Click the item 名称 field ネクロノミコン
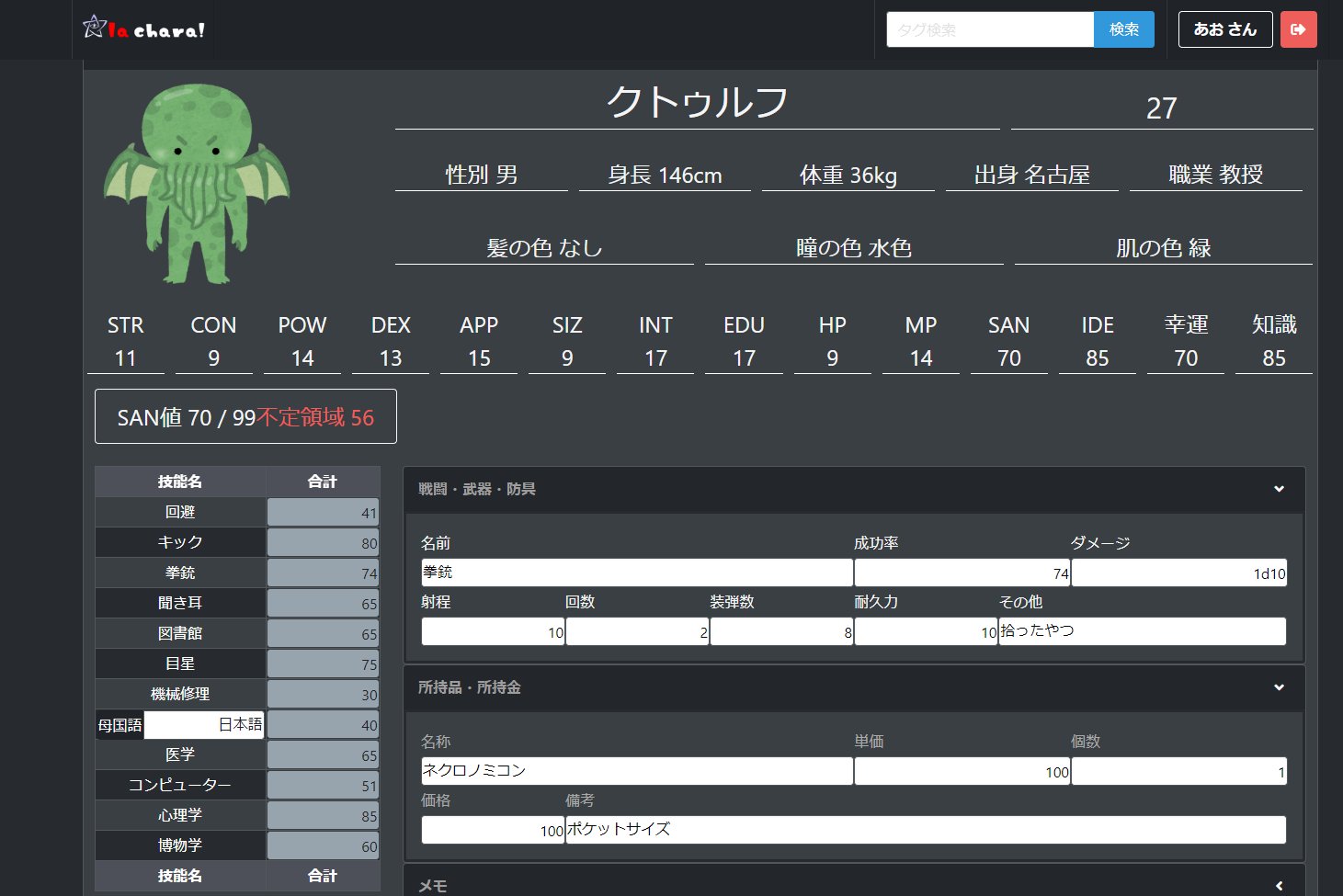Image resolution: width=1343 pixels, height=896 pixels. coord(637,771)
